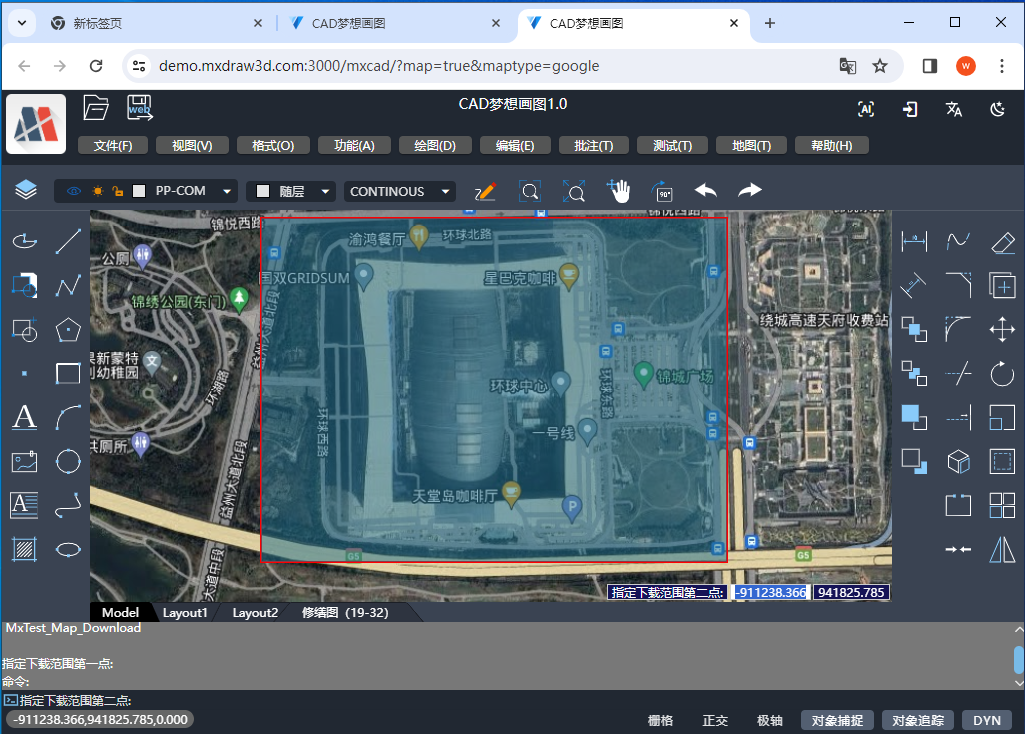The width and height of the screenshot is (1025, 734).
Task: Expand the 随层 color dropdown
Action: point(325,192)
